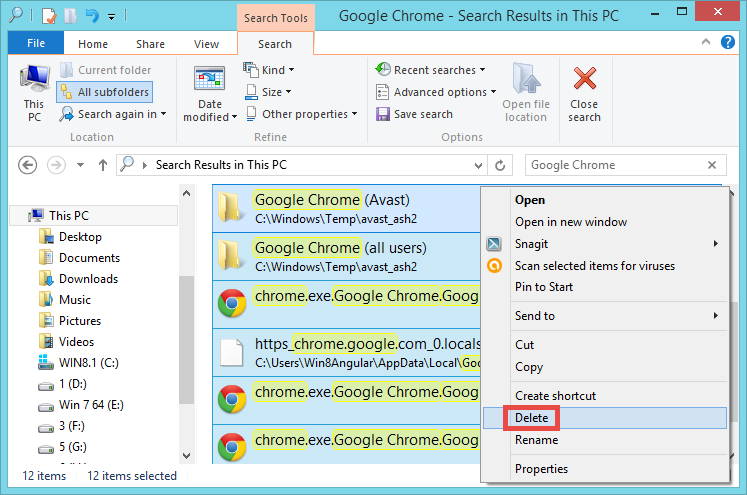The width and height of the screenshot is (747, 495).
Task: Click the This PC search location icon
Action: pyautogui.click(x=34, y=93)
